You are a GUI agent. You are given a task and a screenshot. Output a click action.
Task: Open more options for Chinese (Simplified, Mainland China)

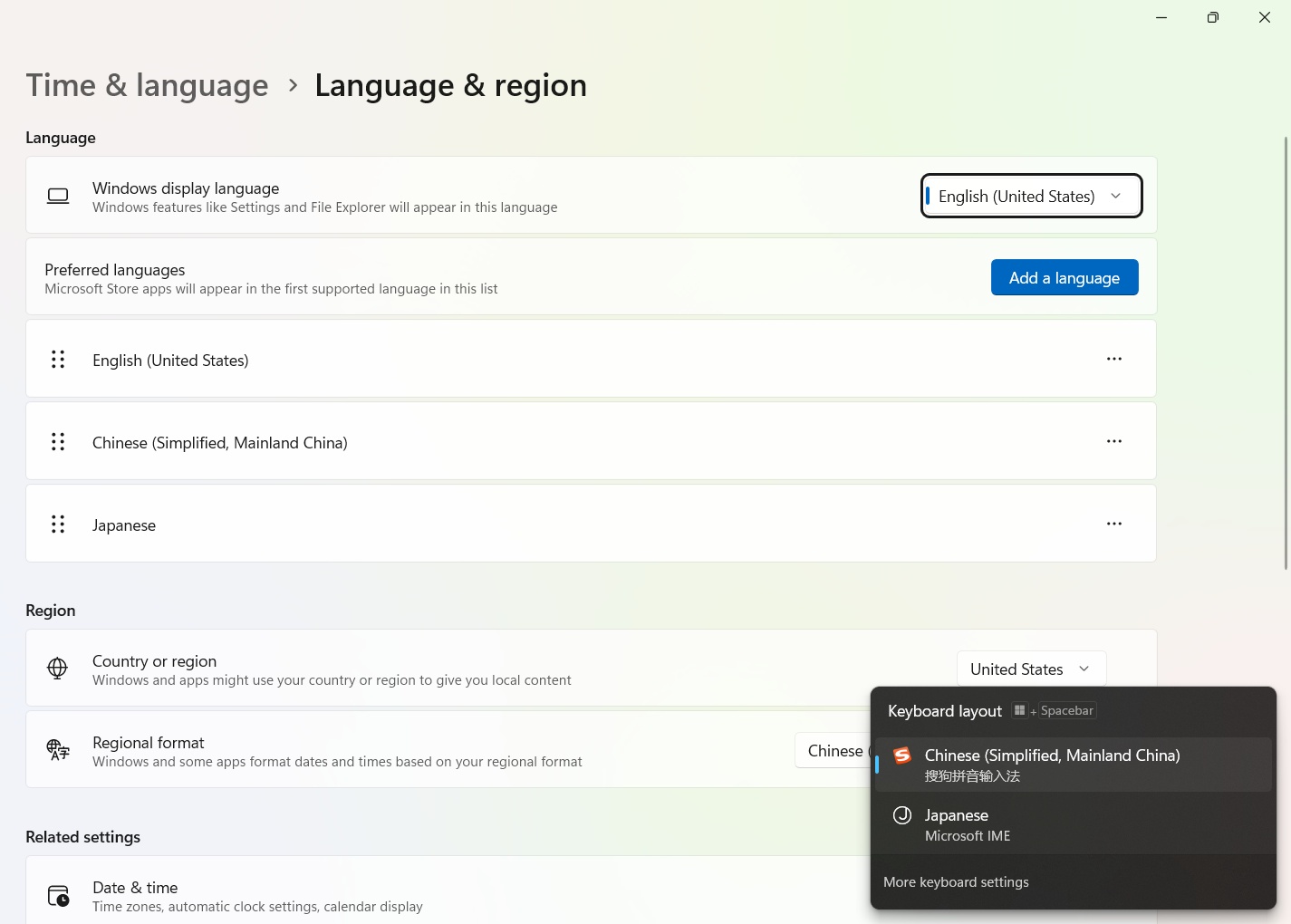[1113, 441]
